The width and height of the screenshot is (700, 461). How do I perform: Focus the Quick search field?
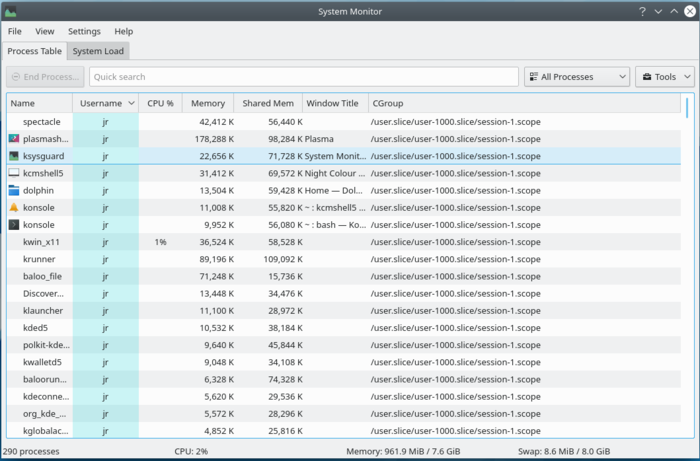[304, 77]
